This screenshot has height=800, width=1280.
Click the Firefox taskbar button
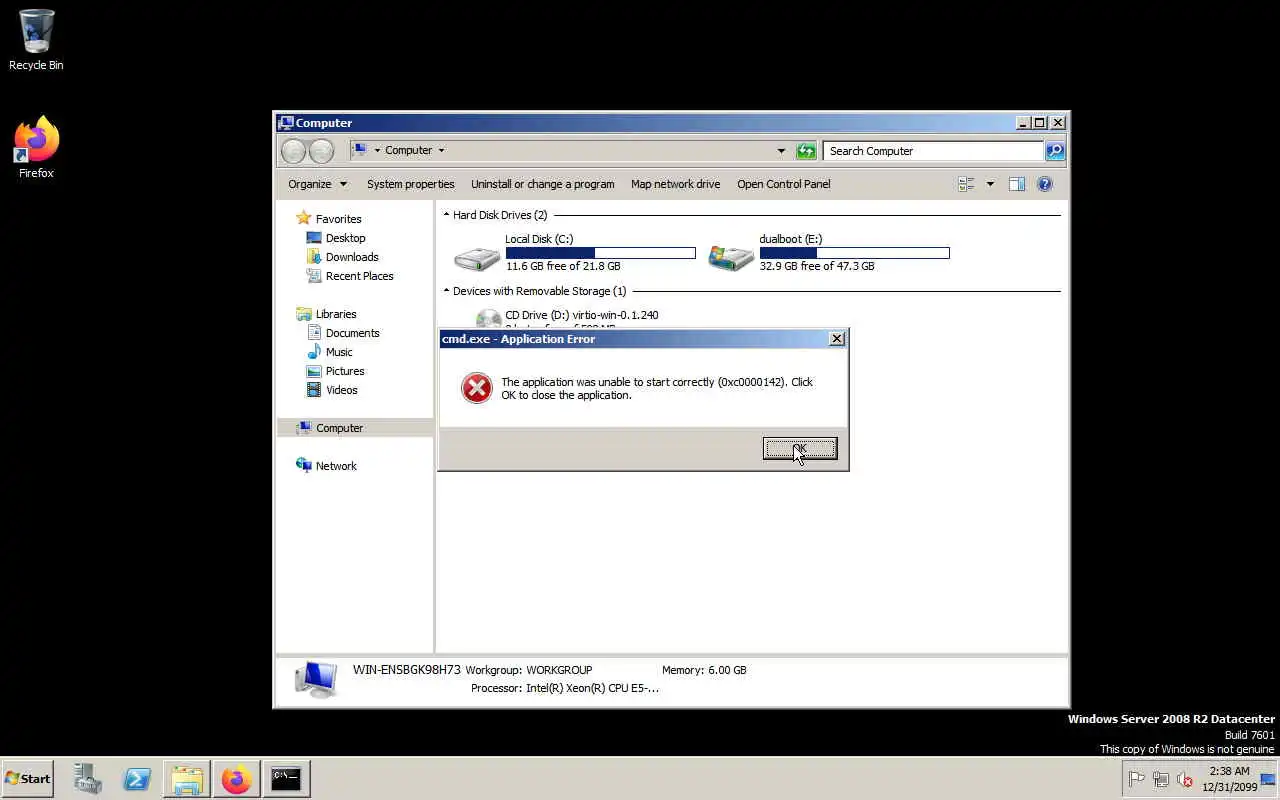pyautogui.click(x=236, y=778)
